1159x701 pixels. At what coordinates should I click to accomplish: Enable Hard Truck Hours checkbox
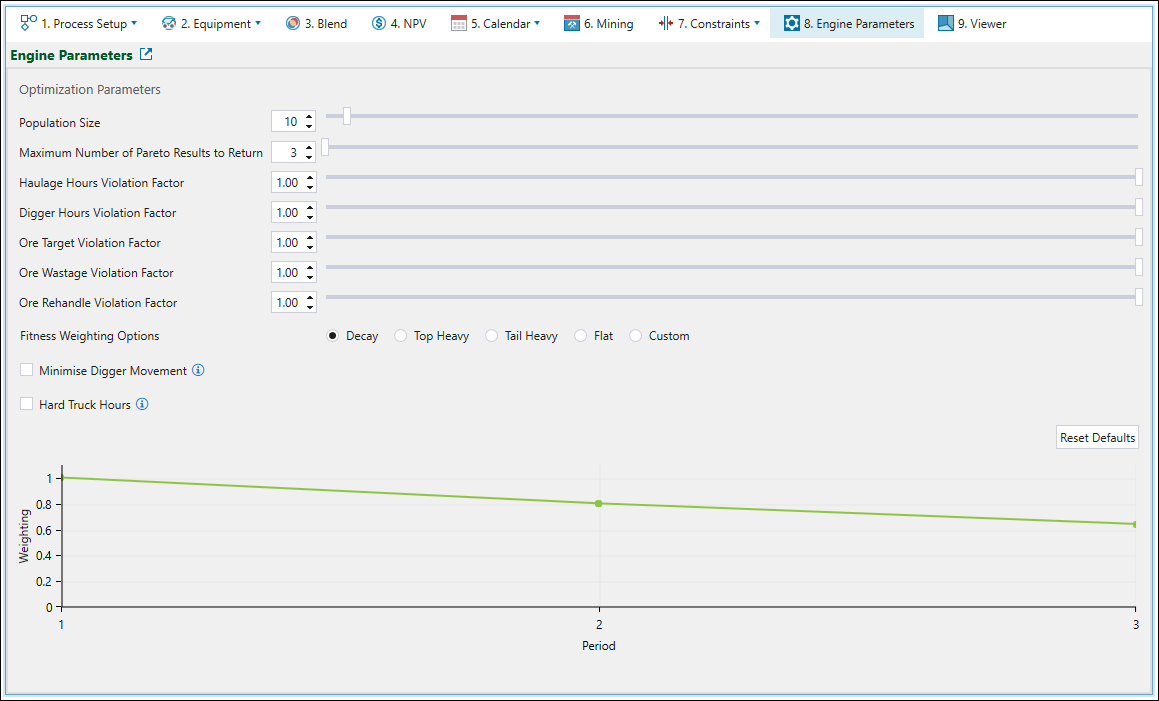[x=27, y=404]
